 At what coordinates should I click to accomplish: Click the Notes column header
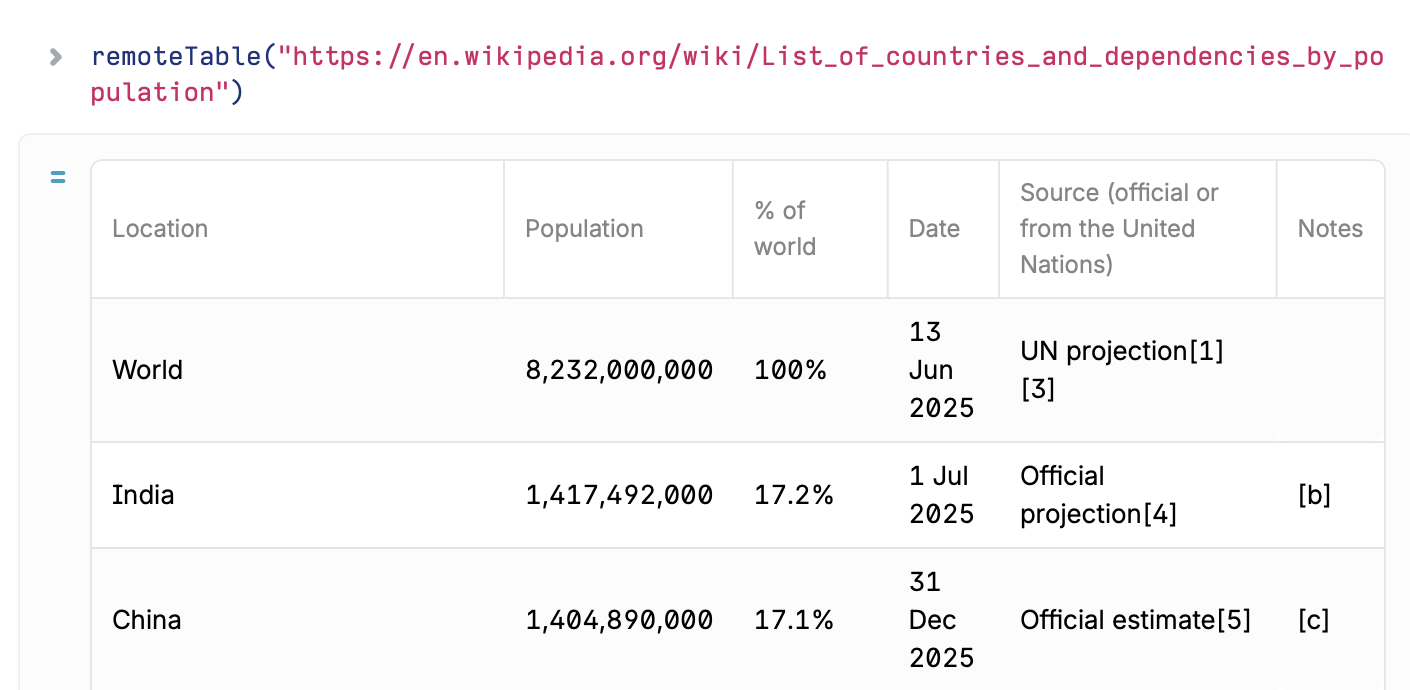1330,228
